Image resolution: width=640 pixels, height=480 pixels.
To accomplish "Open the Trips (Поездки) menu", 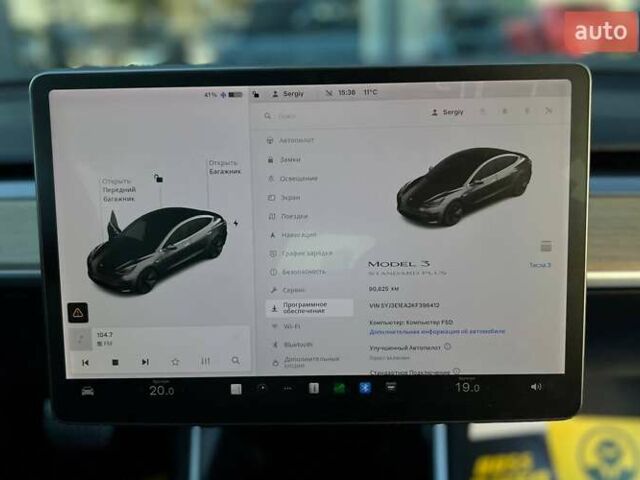I will [x=289, y=216].
